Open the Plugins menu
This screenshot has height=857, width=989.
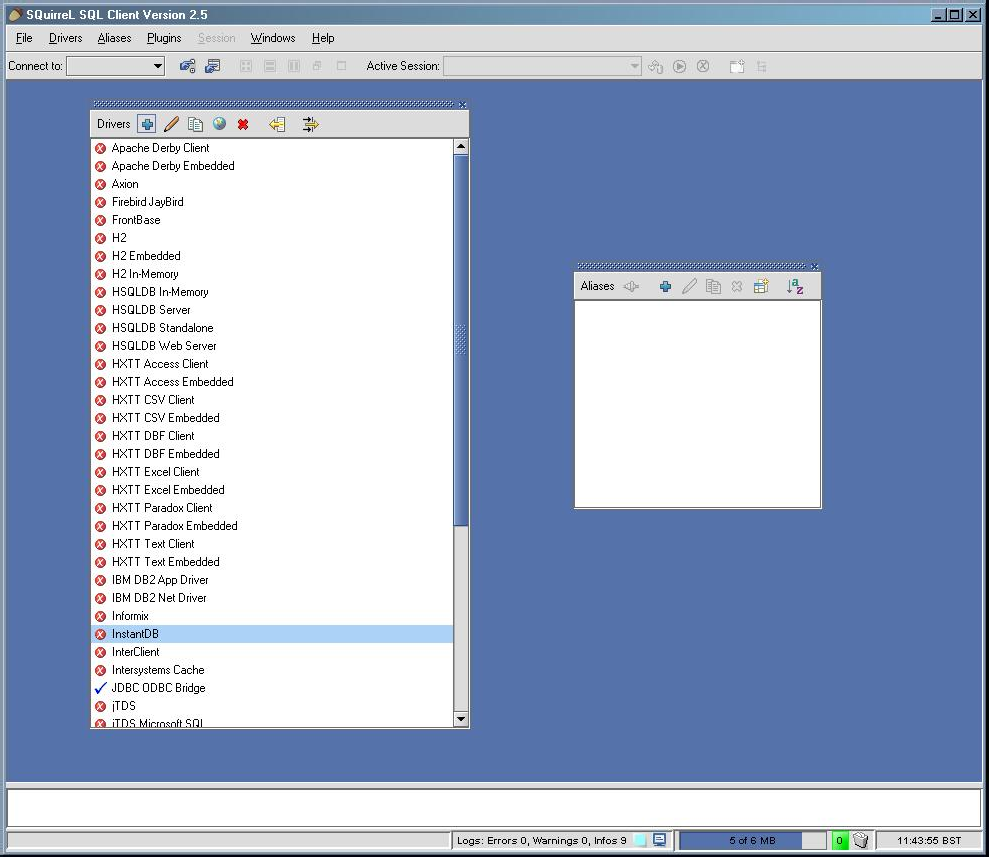click(164, 38)
